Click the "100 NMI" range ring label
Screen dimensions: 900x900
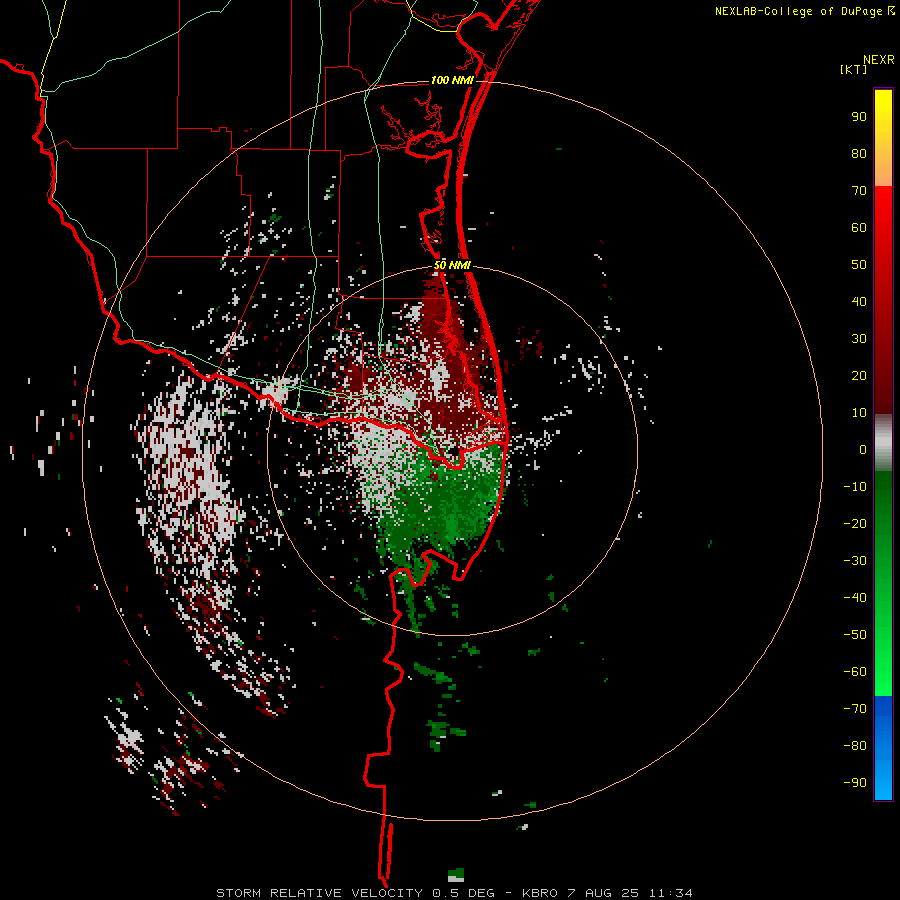tap(452, 80)
